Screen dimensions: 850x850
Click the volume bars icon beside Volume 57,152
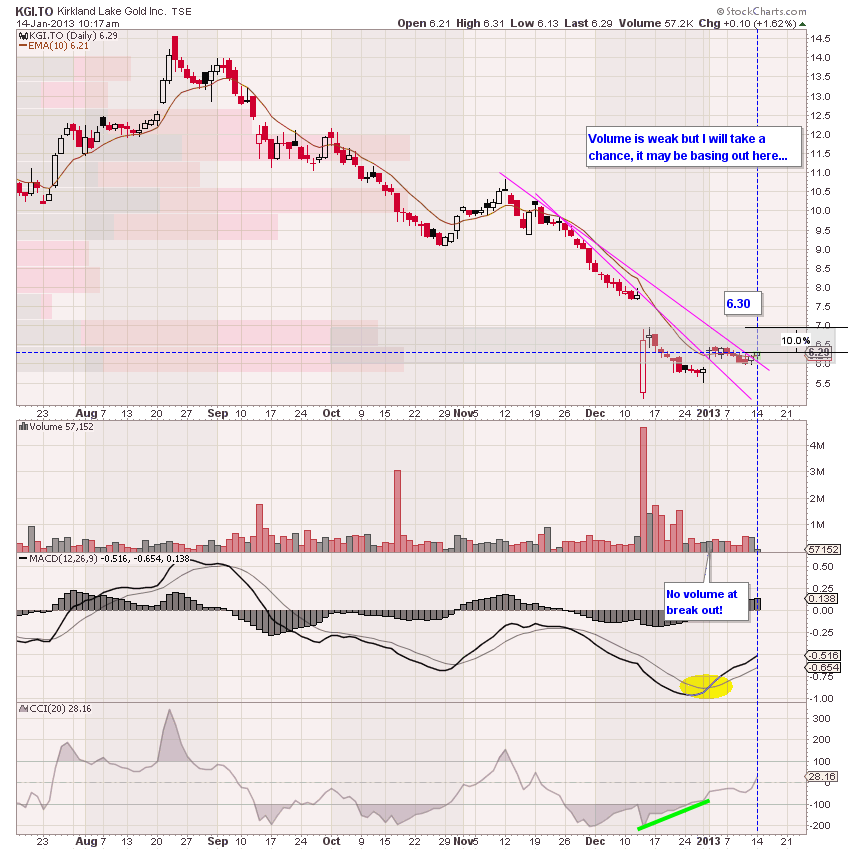(23, 427)
